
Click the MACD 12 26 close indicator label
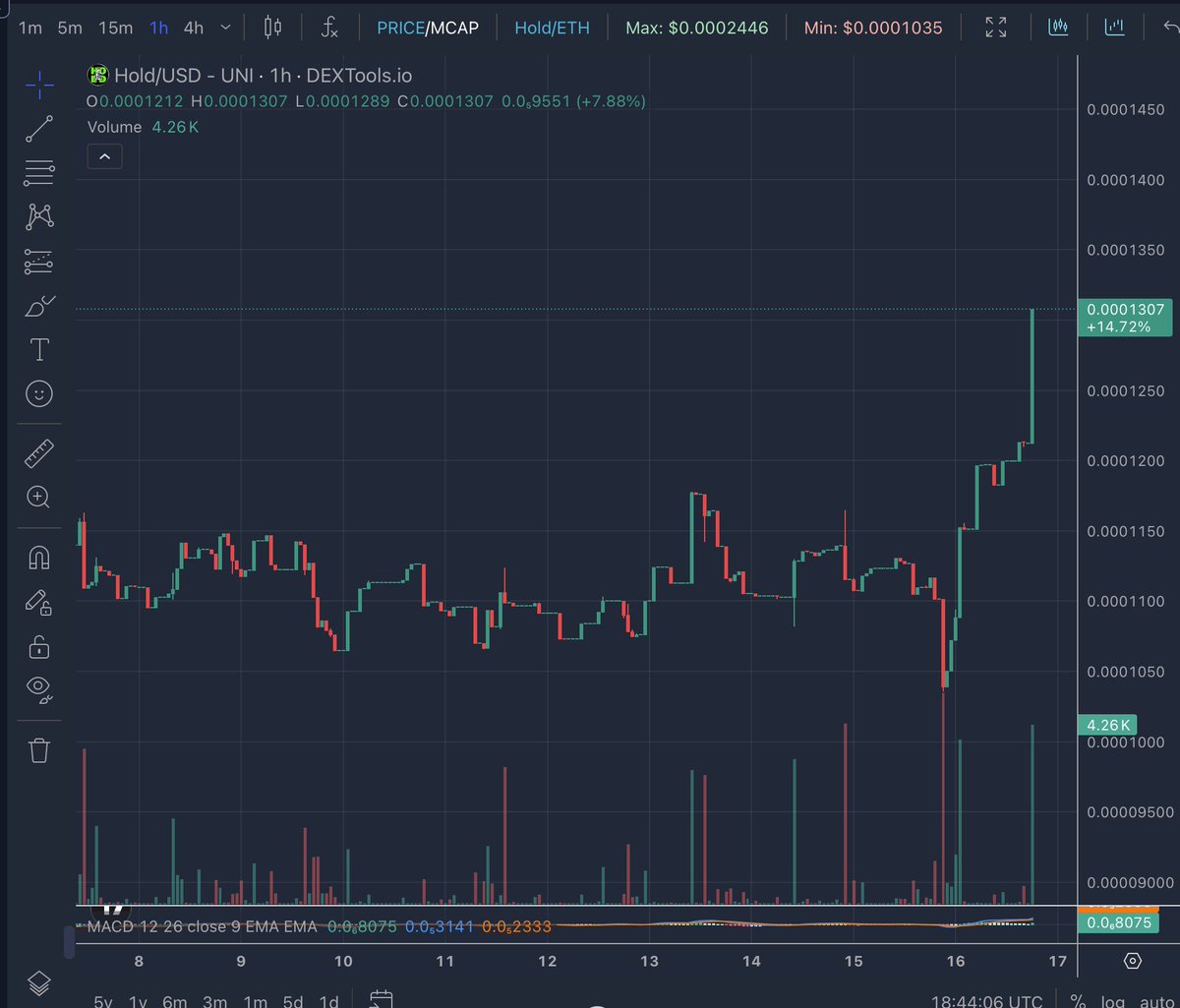tap(202, 926)
